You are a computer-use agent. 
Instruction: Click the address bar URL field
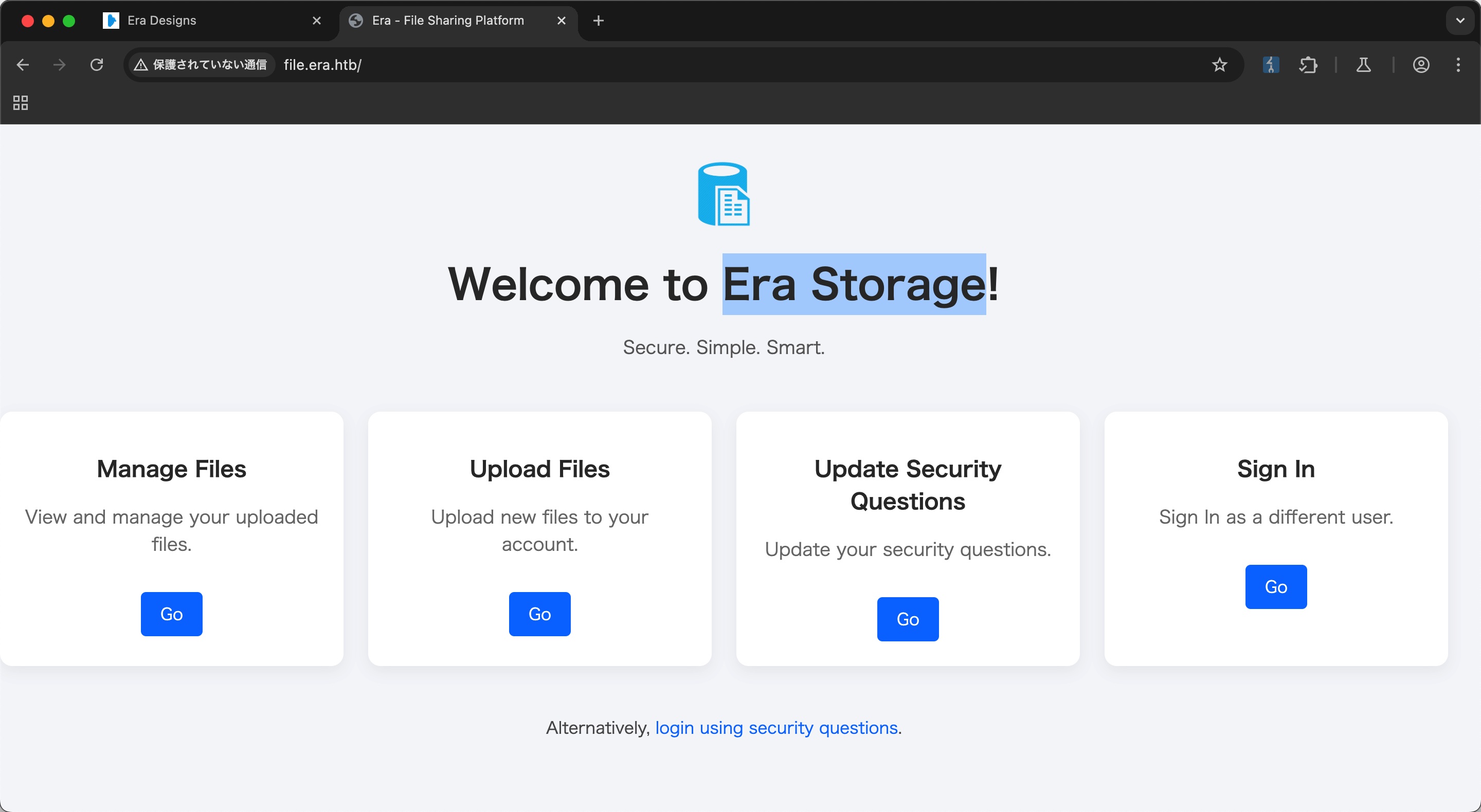[690, 65]
